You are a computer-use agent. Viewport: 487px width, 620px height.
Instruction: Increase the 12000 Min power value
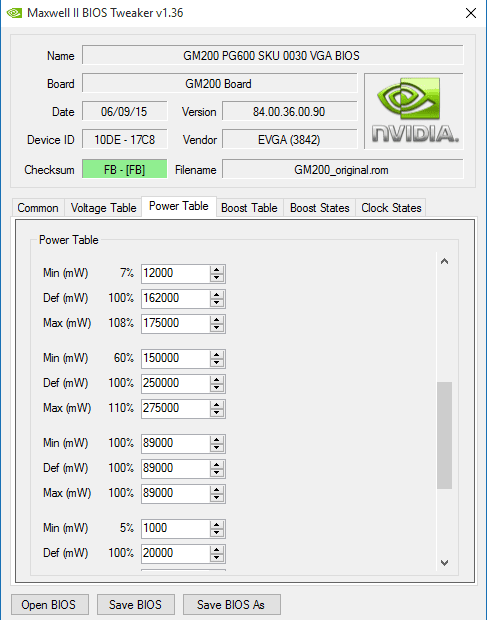coord(217,269)
